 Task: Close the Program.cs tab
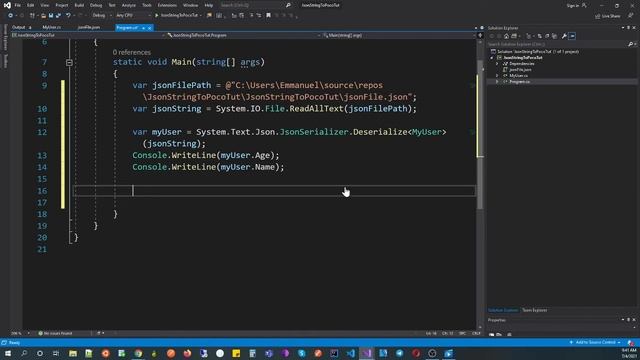[149, 28]
